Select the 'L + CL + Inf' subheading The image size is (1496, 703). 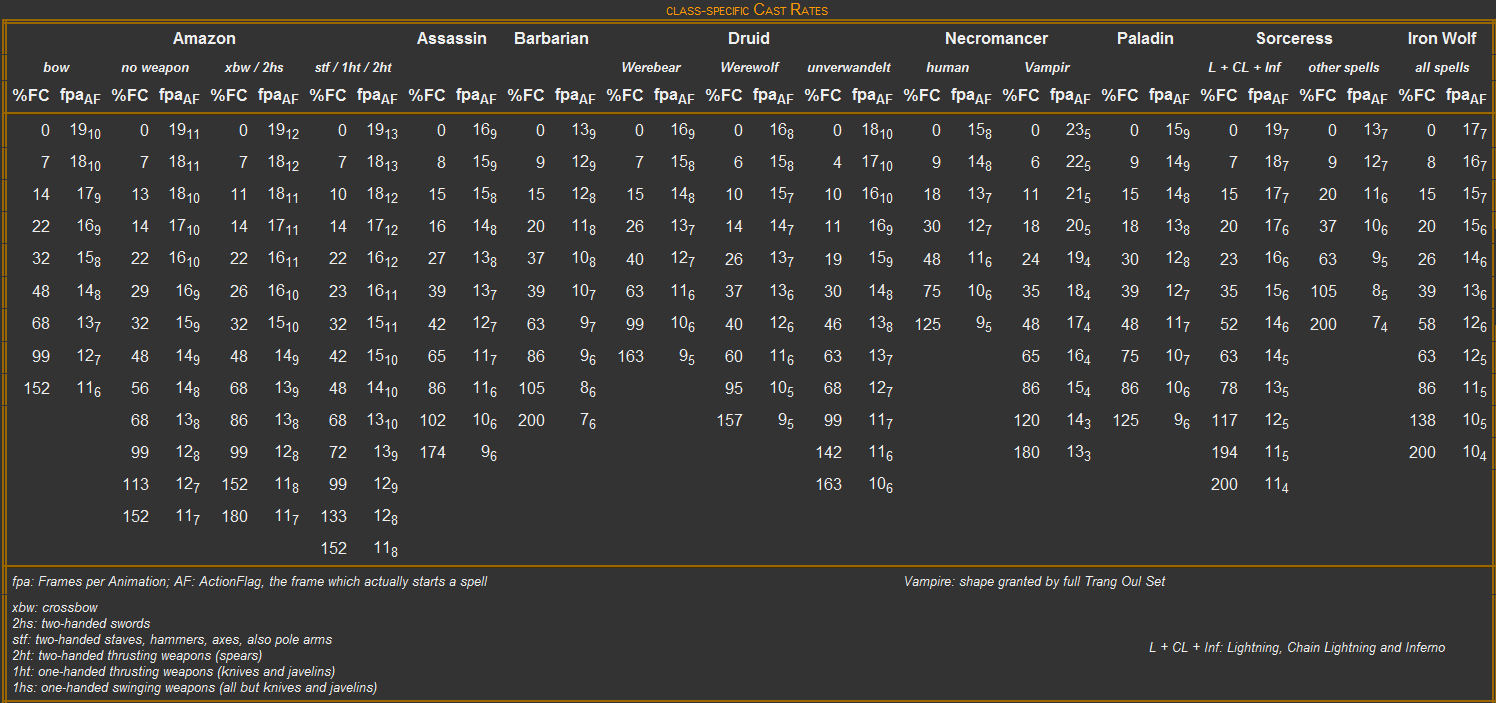coord(1245,68)
